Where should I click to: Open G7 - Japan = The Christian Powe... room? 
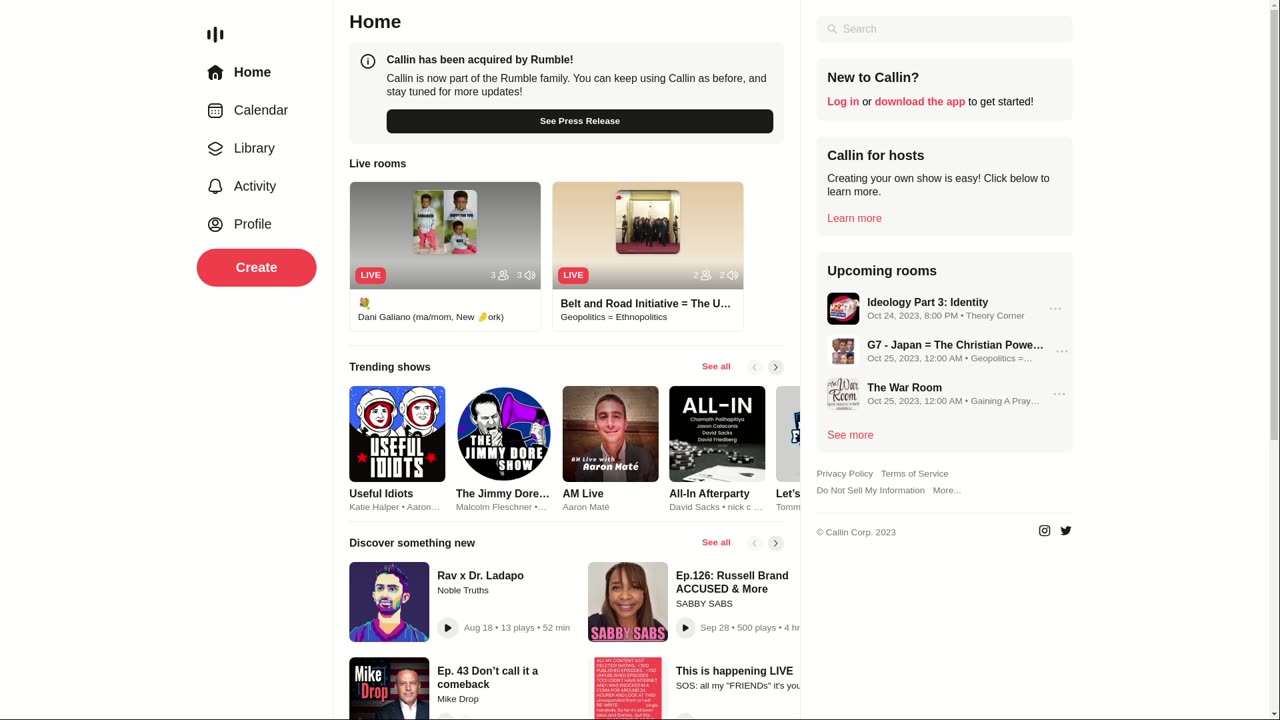(955, 345)
